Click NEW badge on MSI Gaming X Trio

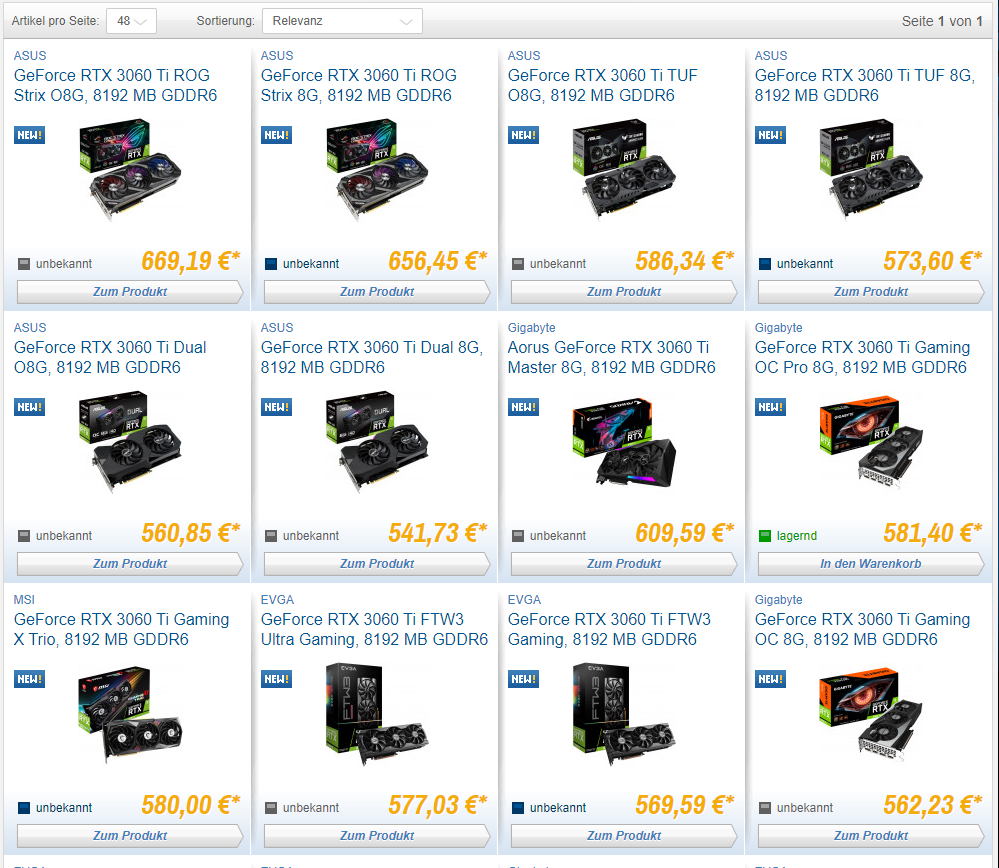(29, 679)
